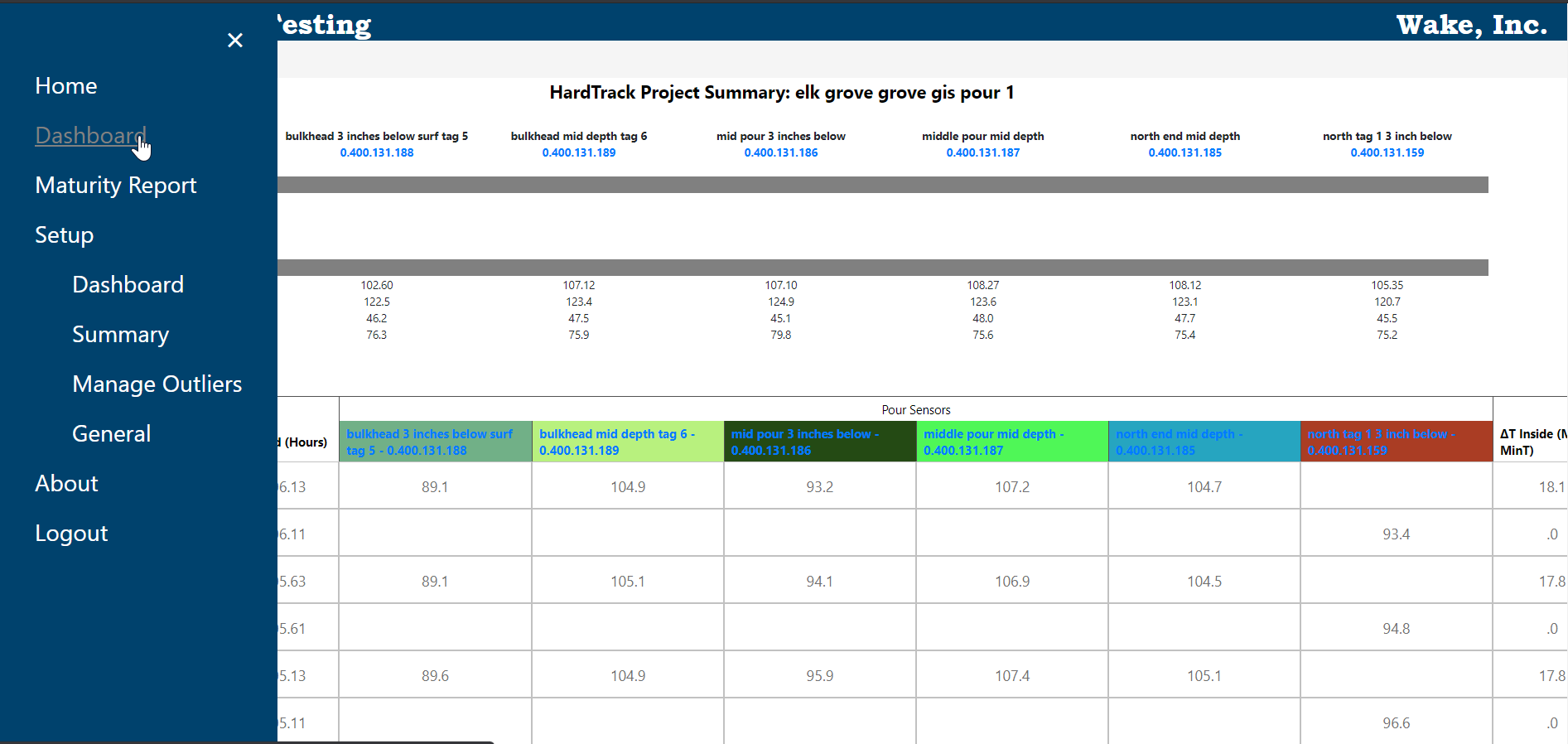Image resolution: width=1568 pixels, height=744 pixels.
Task: Click the north end mid depth summary label
Action: pyautogui.click(x=1185, y=136)
